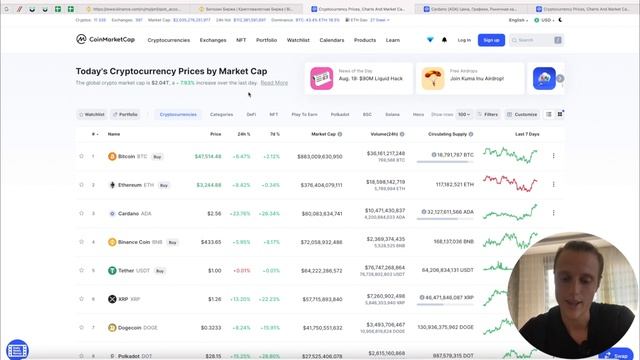Screen dimensions: 640x360
Task: Click Bitcoin Buy button
Action: tap(157, 157)
